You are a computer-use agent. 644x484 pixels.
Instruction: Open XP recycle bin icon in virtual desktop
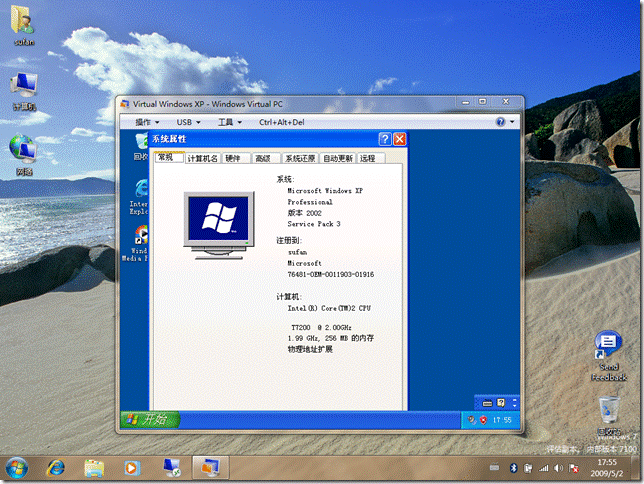tap(141, 146)
